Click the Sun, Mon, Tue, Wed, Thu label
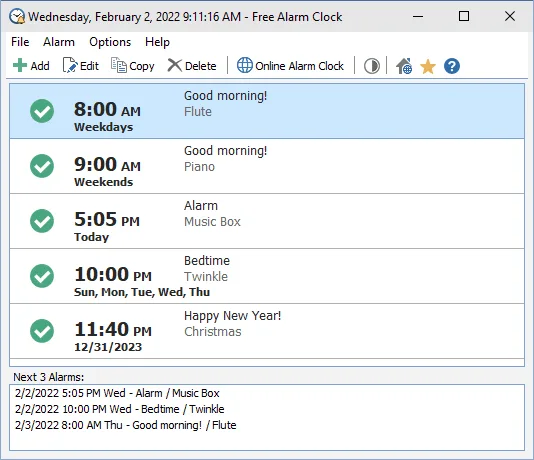This screenshot has width=534, height=460. [142, 292]
